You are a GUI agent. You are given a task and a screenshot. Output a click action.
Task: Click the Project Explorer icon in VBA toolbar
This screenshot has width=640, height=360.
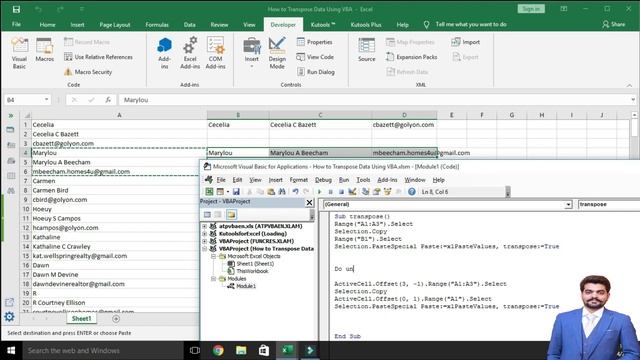point(365,191)
